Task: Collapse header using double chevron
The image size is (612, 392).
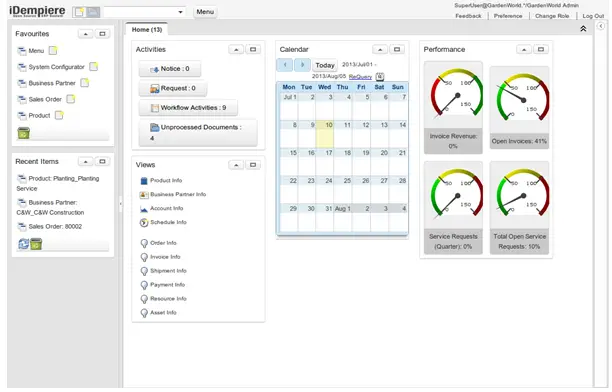Action: pyautogui.click(x=583, y=29)
